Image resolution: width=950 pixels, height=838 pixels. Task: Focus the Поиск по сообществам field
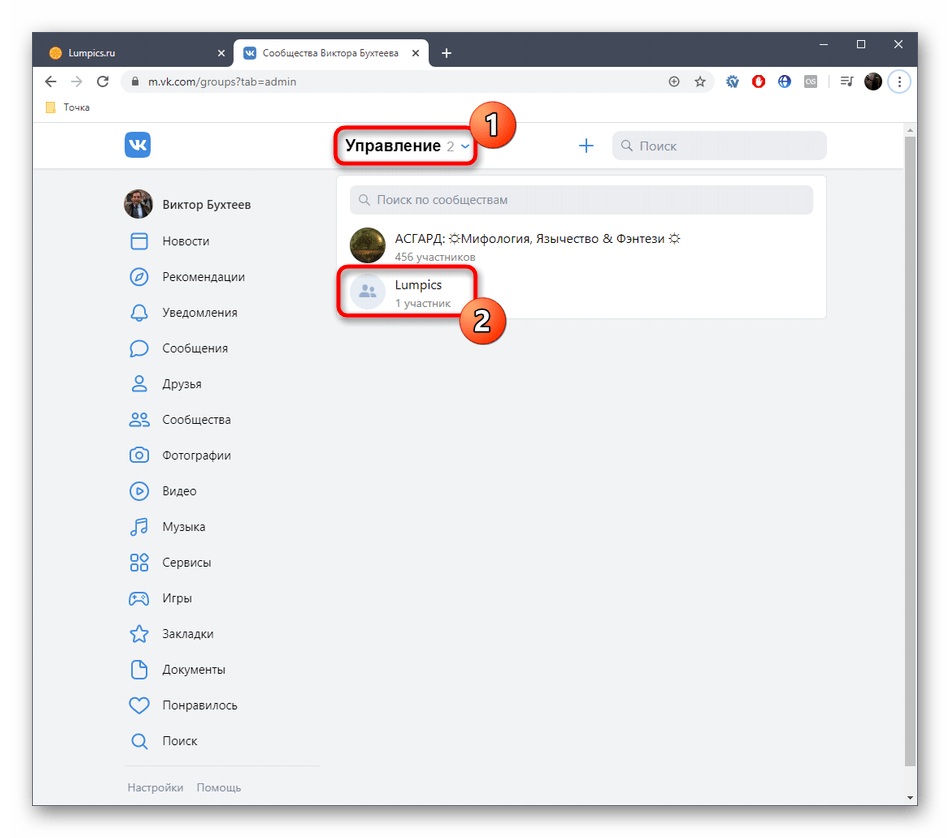click(x=581, y=200)
